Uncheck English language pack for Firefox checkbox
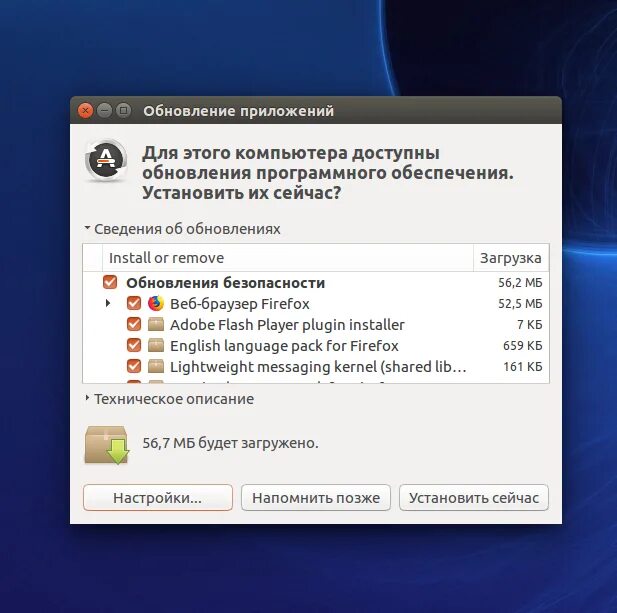The height and width of the screenshot is (613, 617). point(134,345)
